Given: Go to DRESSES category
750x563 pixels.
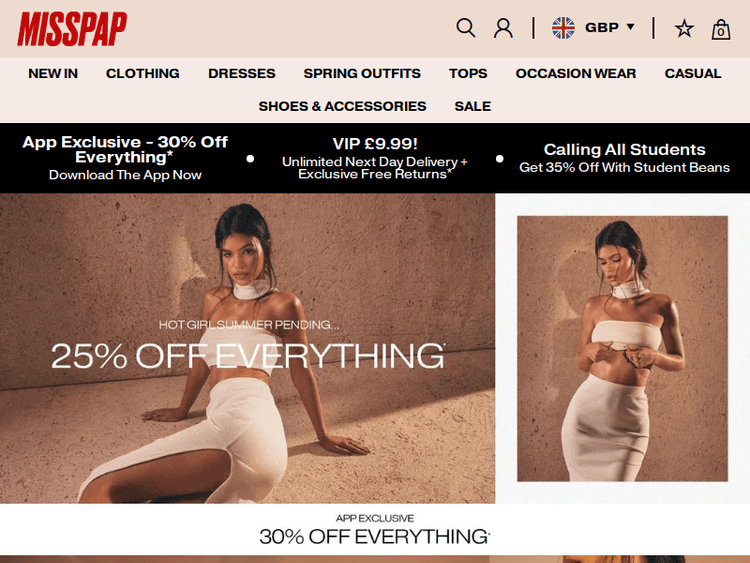Looking at the screenshot, I should pyautogui.click(x=242, y=73).
